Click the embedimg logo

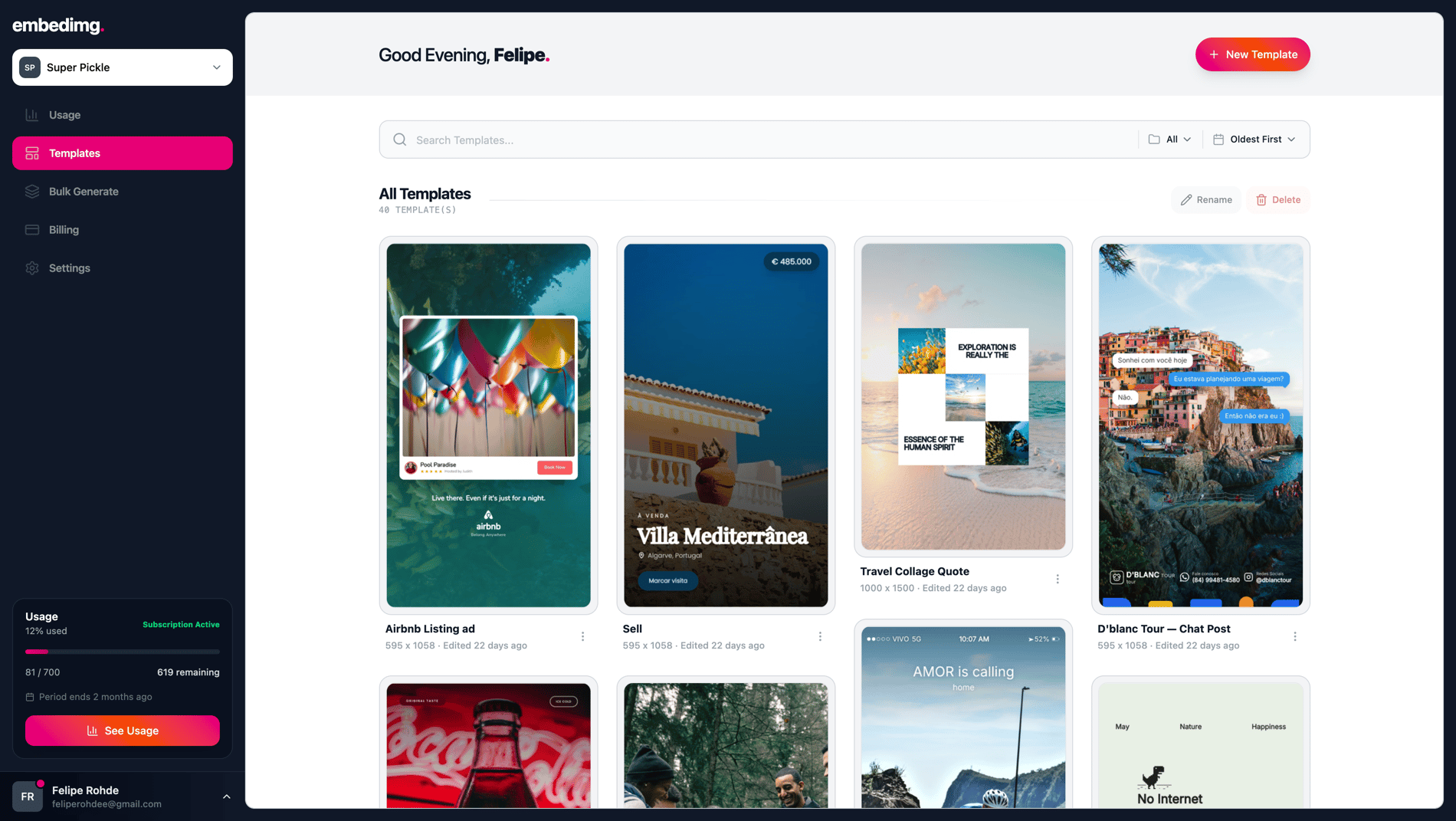[x=58, y=25]
